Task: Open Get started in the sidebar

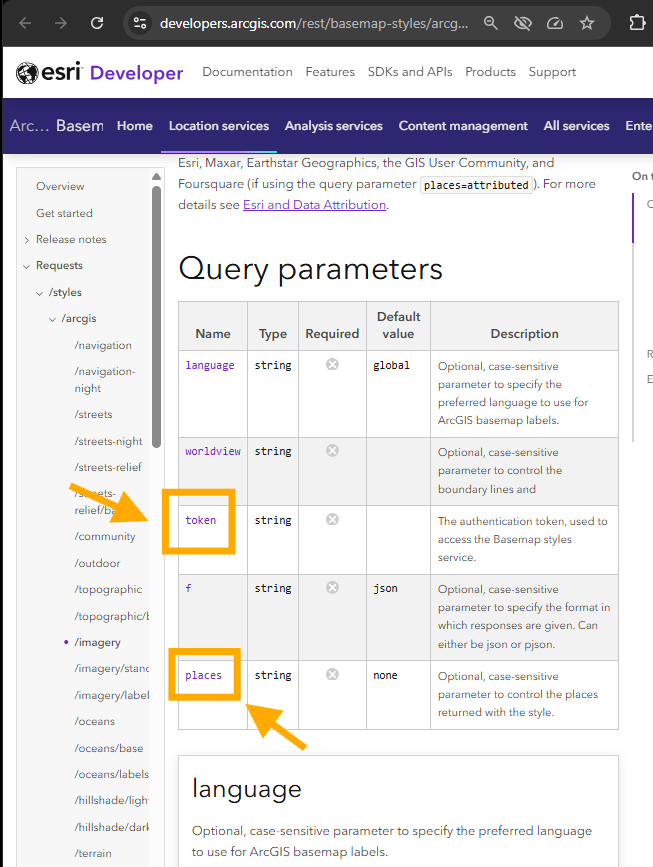Action: (64, 213)
